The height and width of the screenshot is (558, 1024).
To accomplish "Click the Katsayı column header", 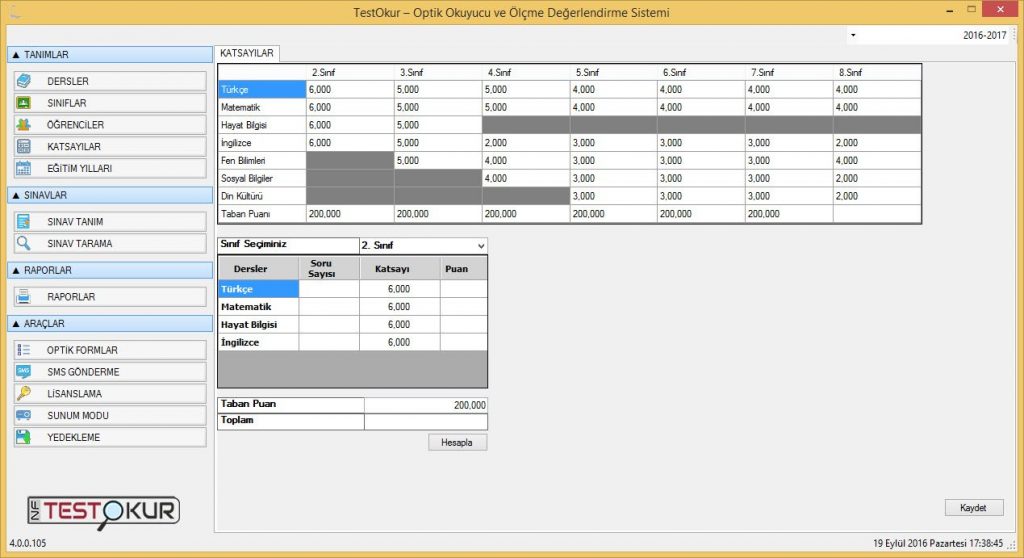I will point(399,269).
